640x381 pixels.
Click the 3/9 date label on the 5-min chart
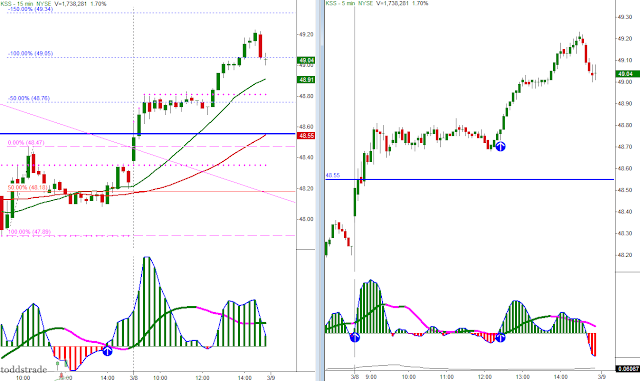(602, 377)
